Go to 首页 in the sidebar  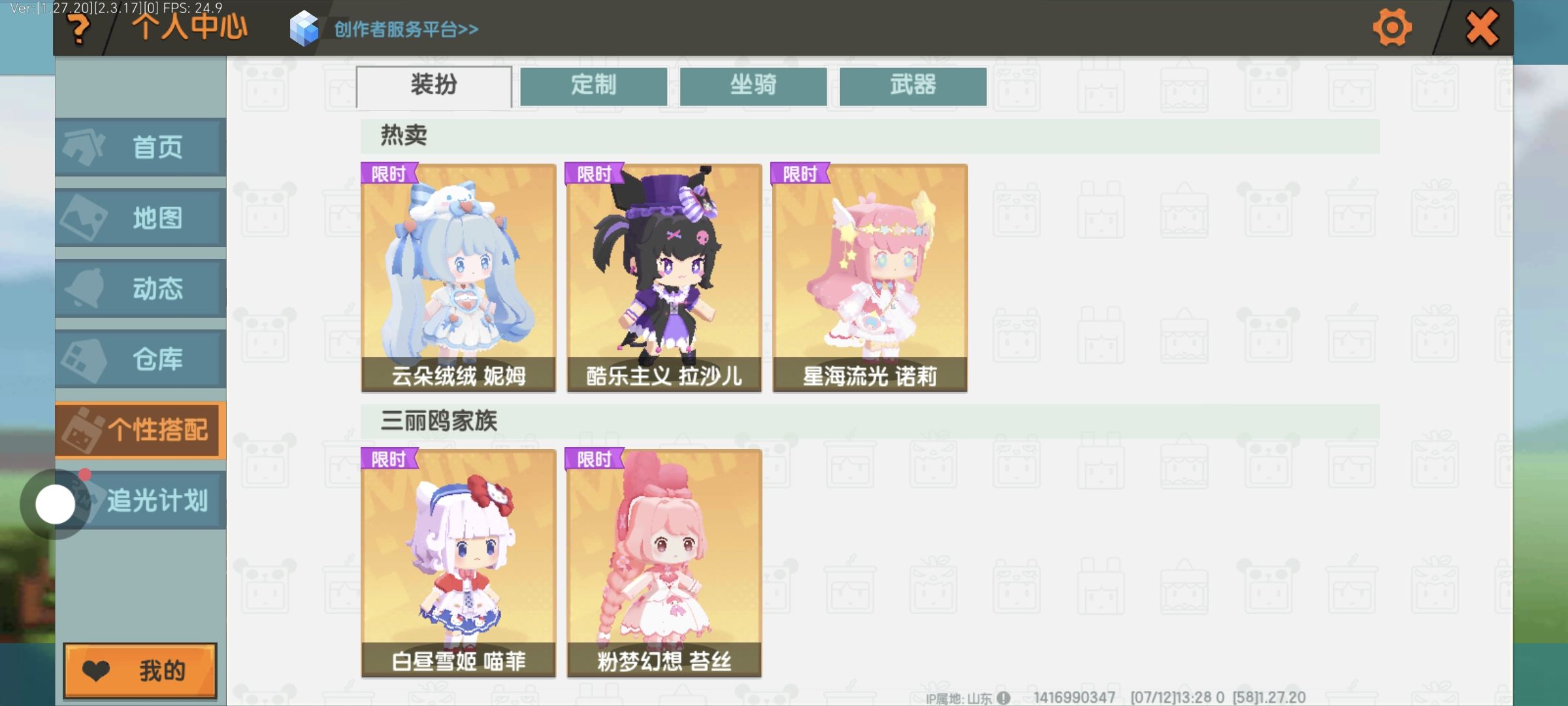point(141,147)
